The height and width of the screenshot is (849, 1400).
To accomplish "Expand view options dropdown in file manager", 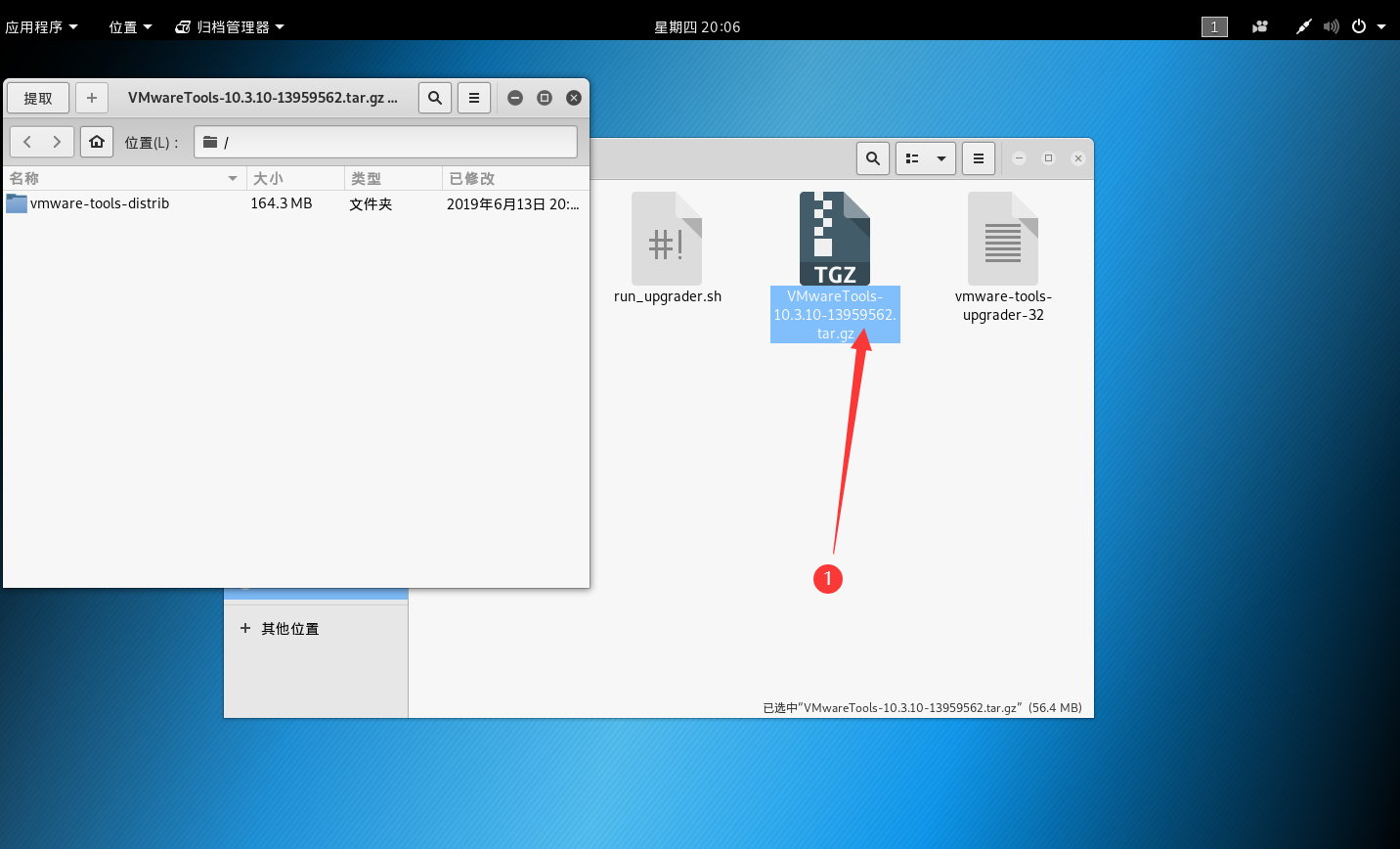I will tap(941, 158).
